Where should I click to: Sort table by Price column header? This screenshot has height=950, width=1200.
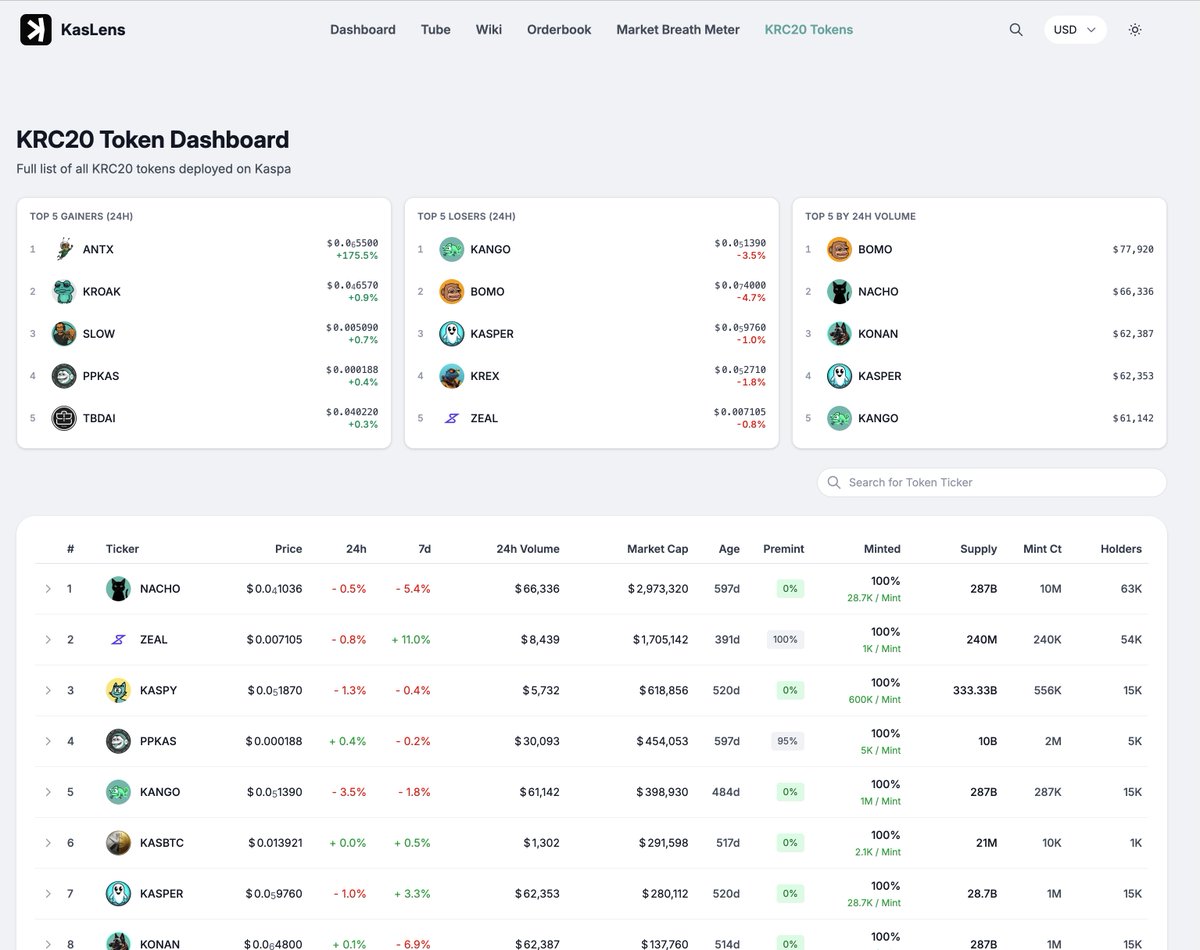click(288, 549)
